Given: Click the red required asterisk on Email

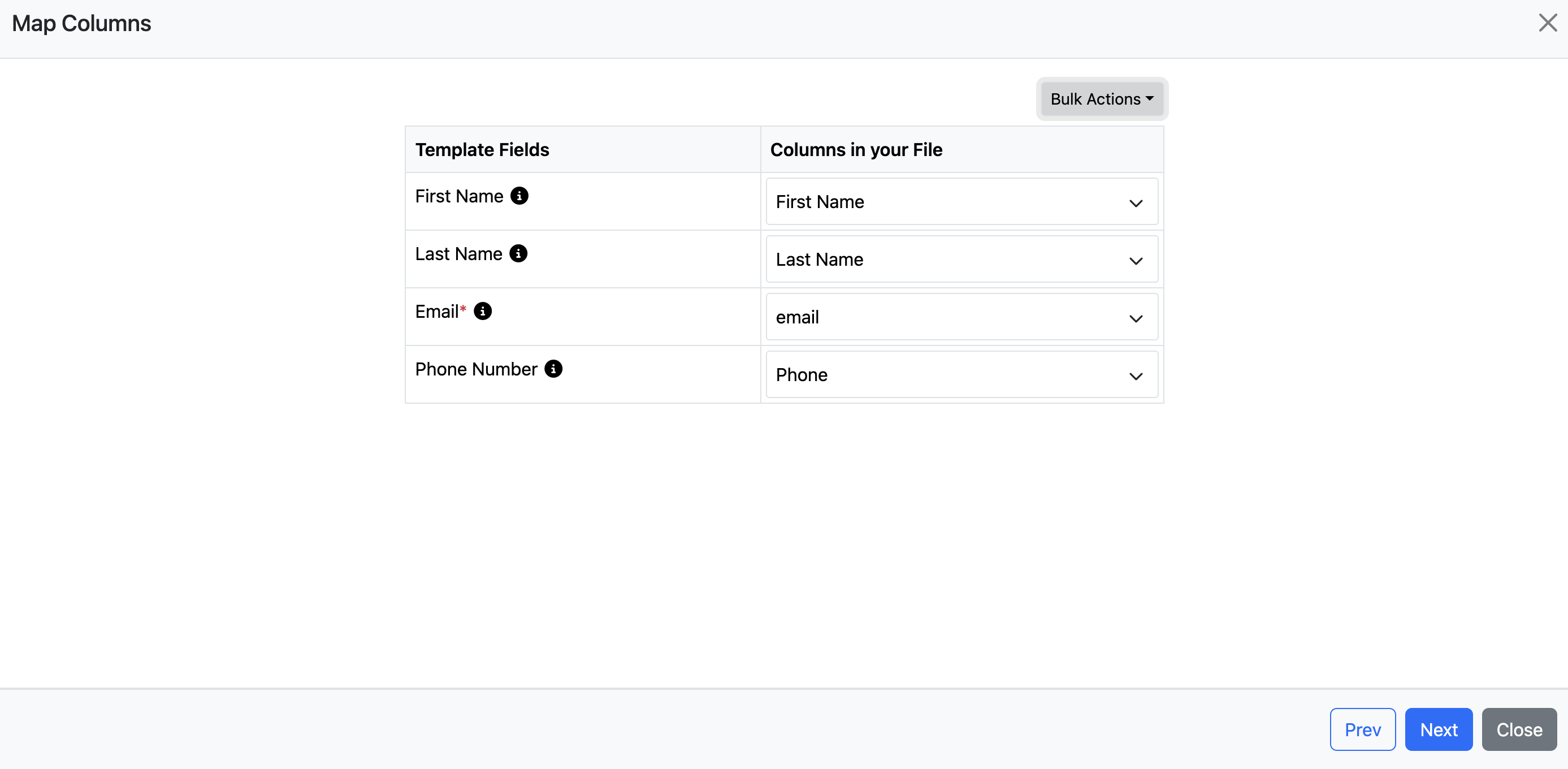Looking at the screenshot, I should point(463,309).
